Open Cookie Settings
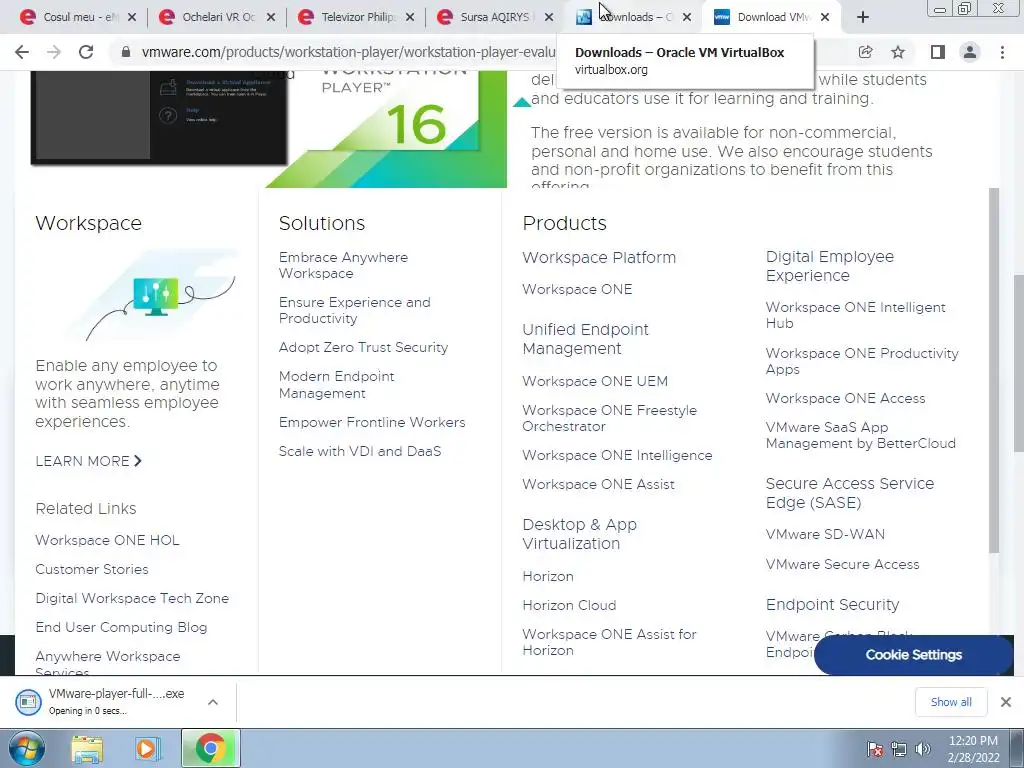 914,655
